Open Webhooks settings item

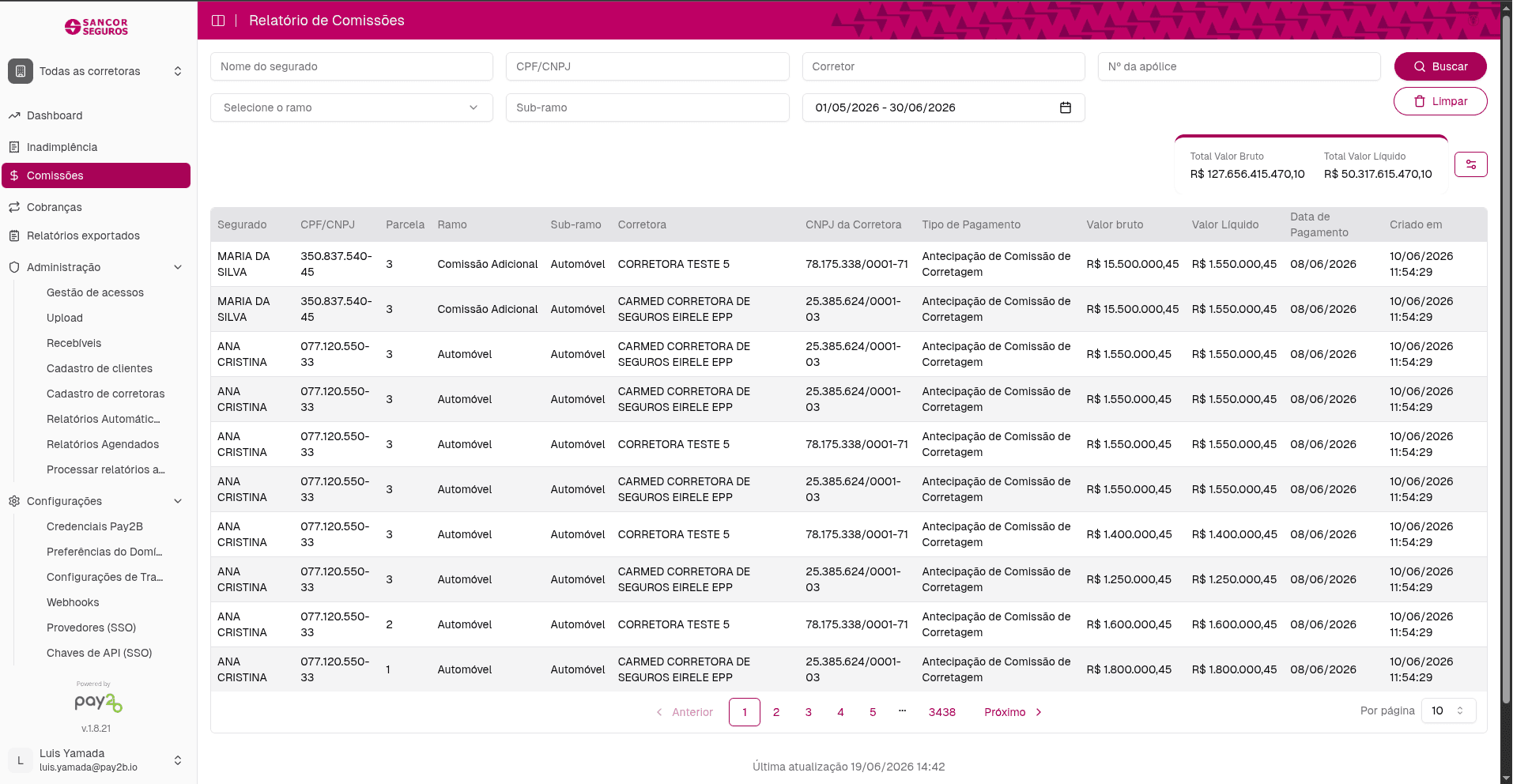(x=73, y=602)
